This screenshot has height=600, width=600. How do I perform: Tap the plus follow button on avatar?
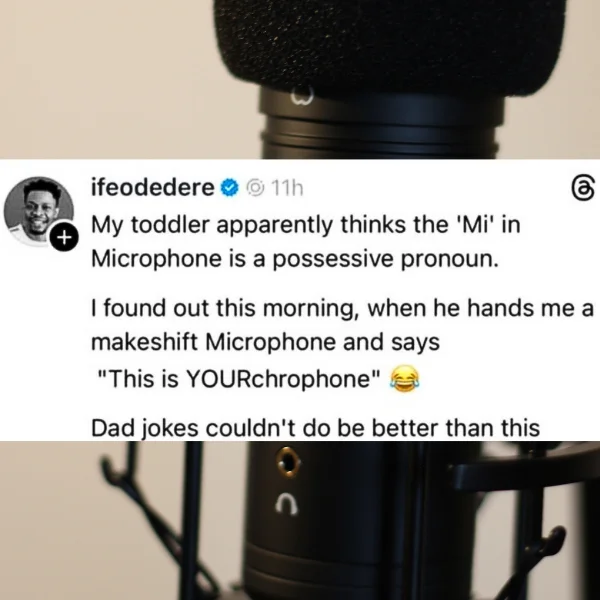[x=64, y=238]
